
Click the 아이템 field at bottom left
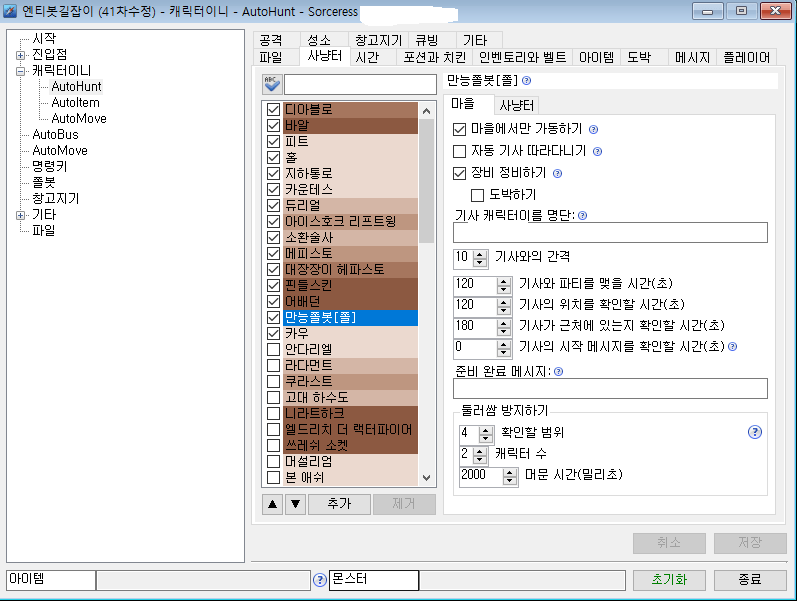pyautogui.click(x=51, y=580)
